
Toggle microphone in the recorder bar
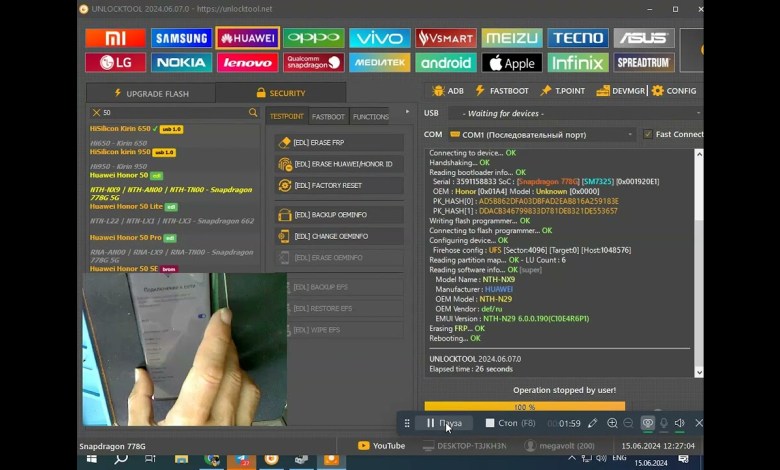tap(663, 423)
